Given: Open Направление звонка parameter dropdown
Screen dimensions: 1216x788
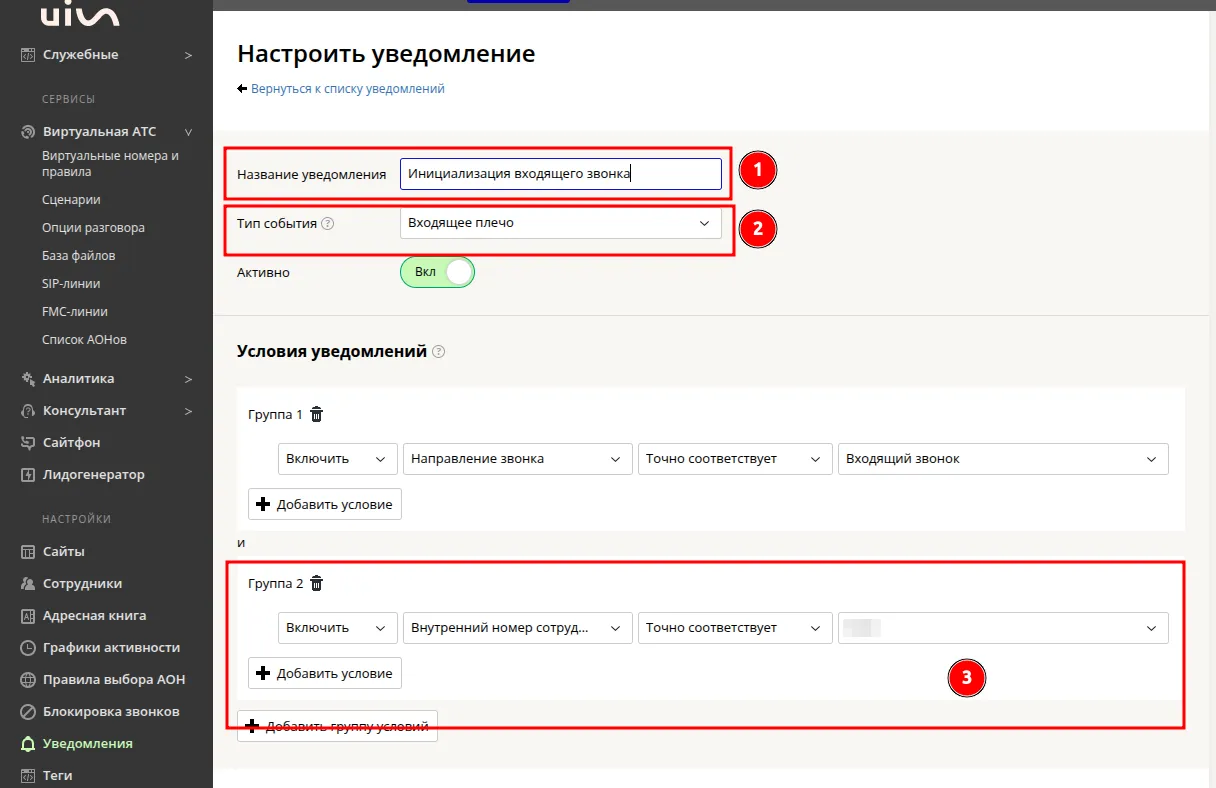Looking at the screenshot, I should 517,459.
